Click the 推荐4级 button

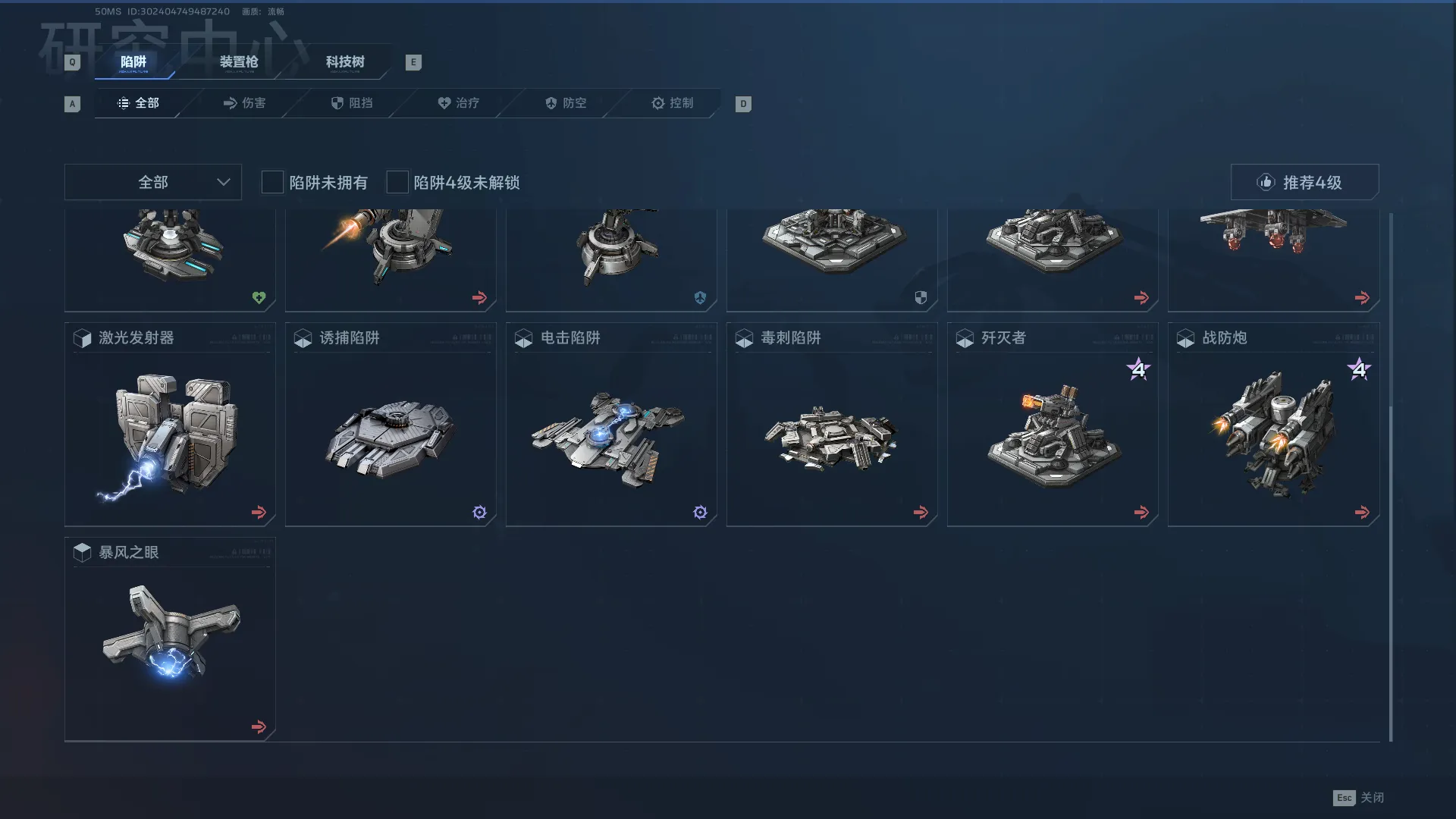pos(1304,182)
